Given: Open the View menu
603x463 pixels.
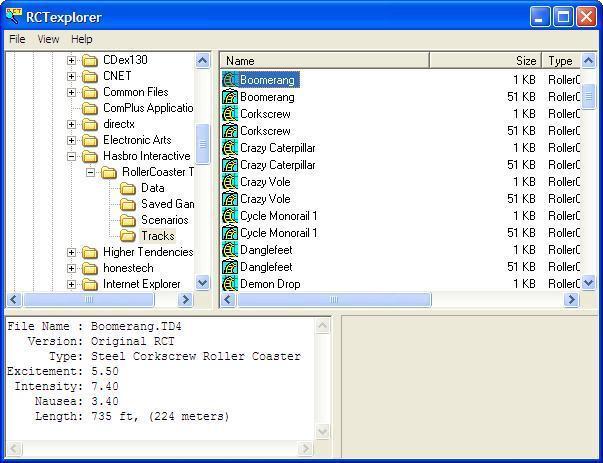Looking at the screenshot, I should coord(48,39).
